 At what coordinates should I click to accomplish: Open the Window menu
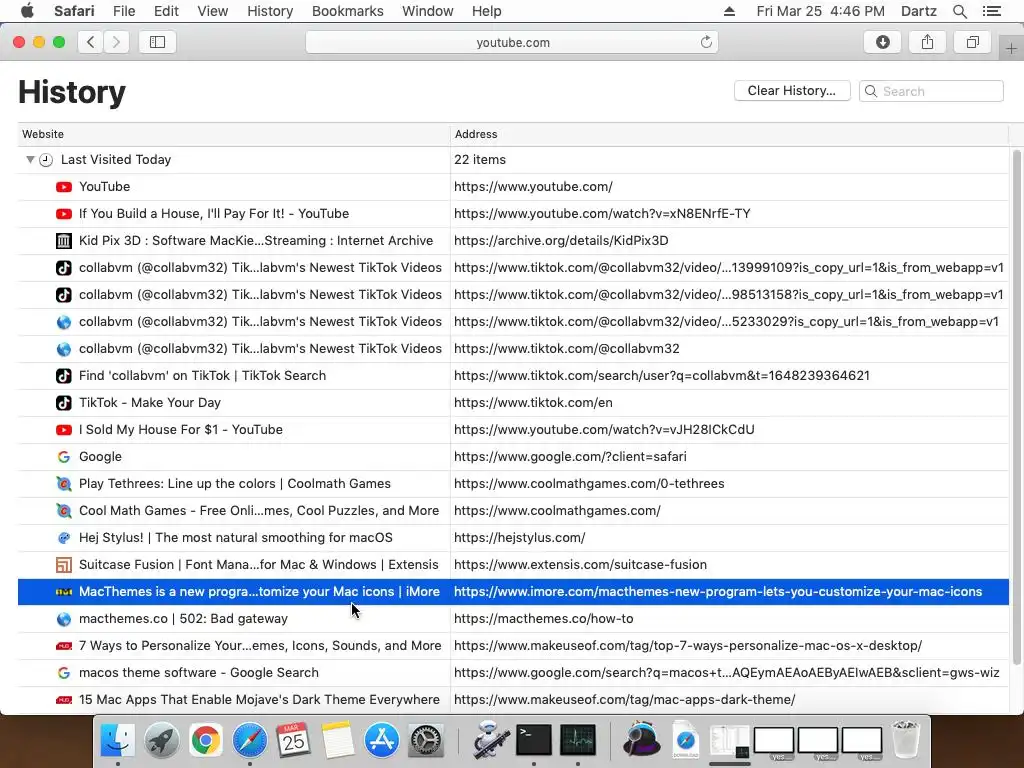[427, 11]
